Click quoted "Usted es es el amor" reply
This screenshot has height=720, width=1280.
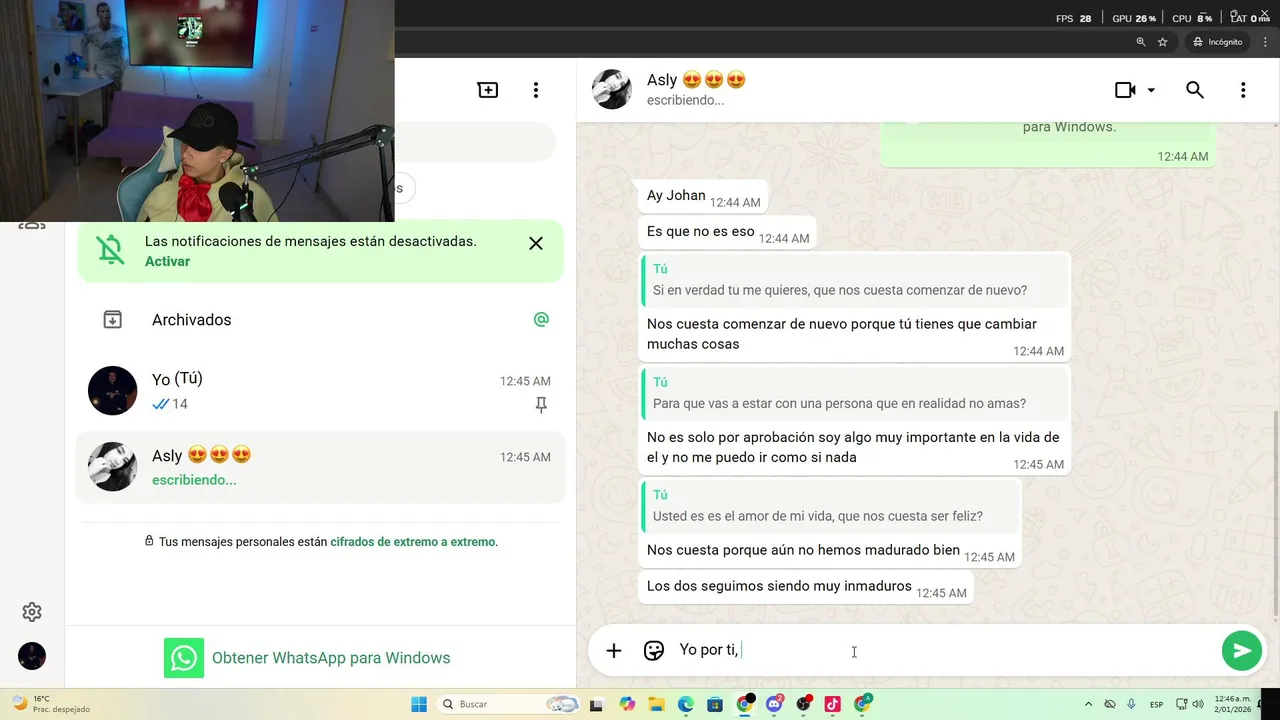(x=830, y=507)
